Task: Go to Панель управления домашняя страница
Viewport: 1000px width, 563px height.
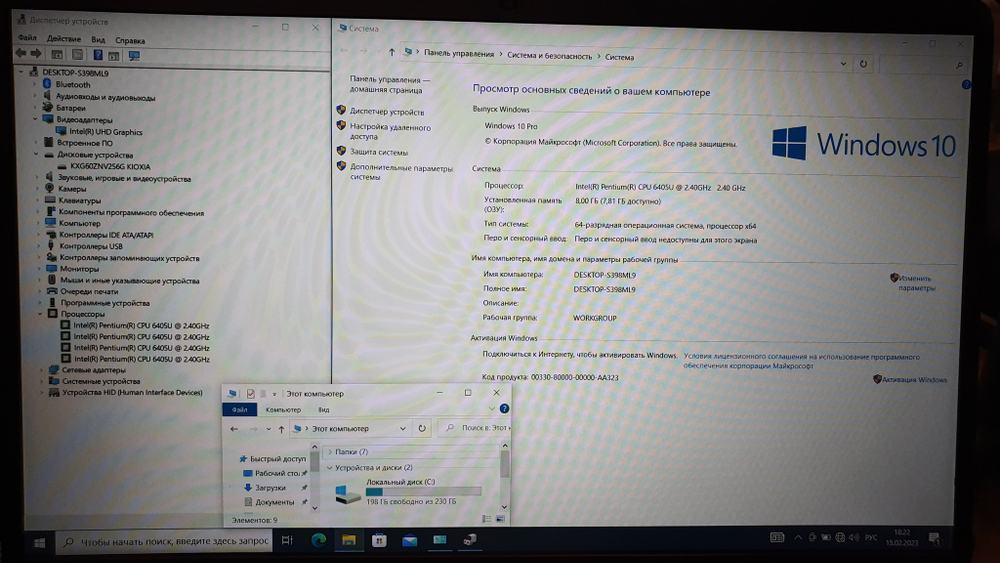Action: pyautogui.click(x=390, y=85)
